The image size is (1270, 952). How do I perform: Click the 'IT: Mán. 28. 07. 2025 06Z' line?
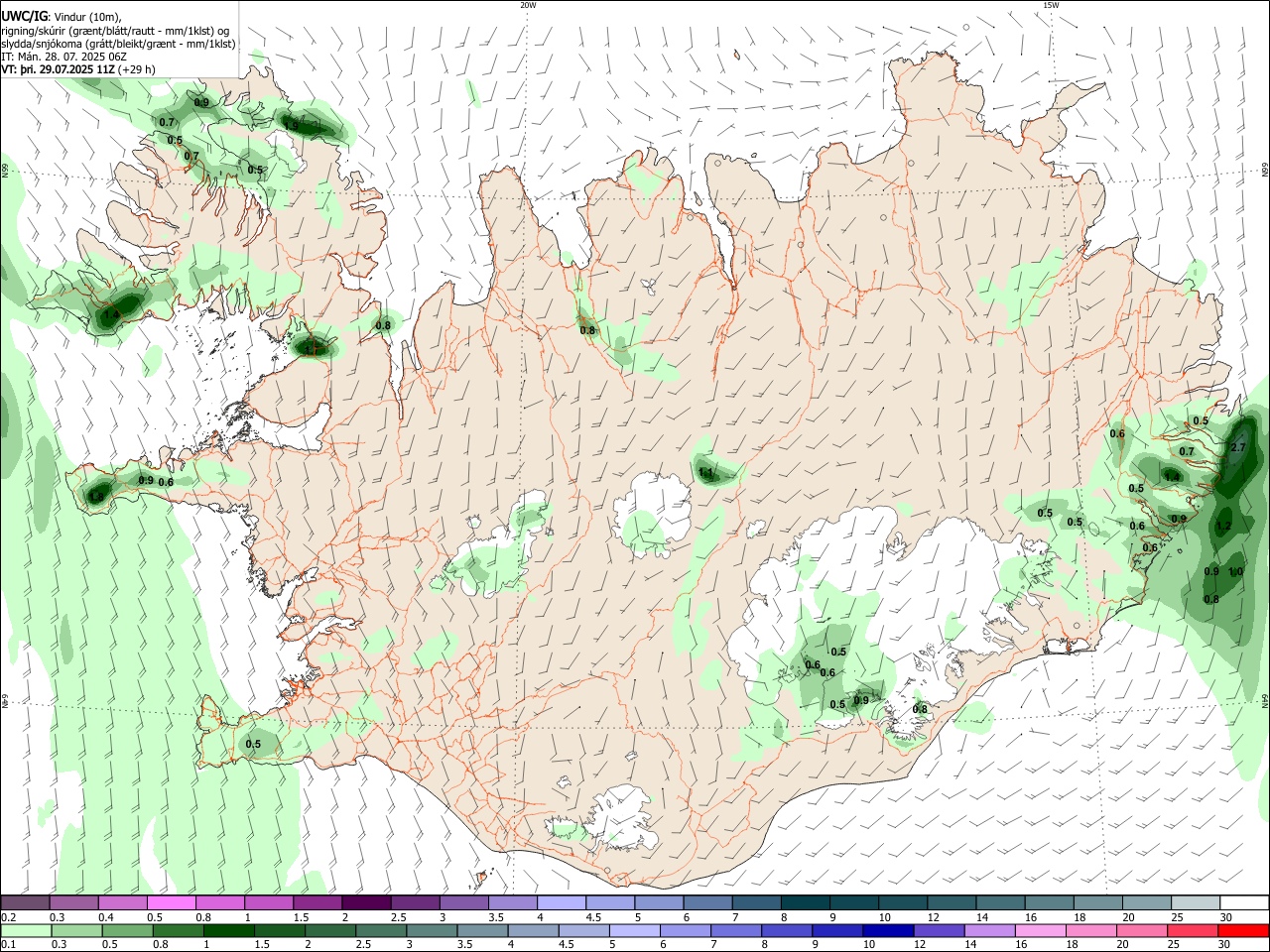pos(63,57)
